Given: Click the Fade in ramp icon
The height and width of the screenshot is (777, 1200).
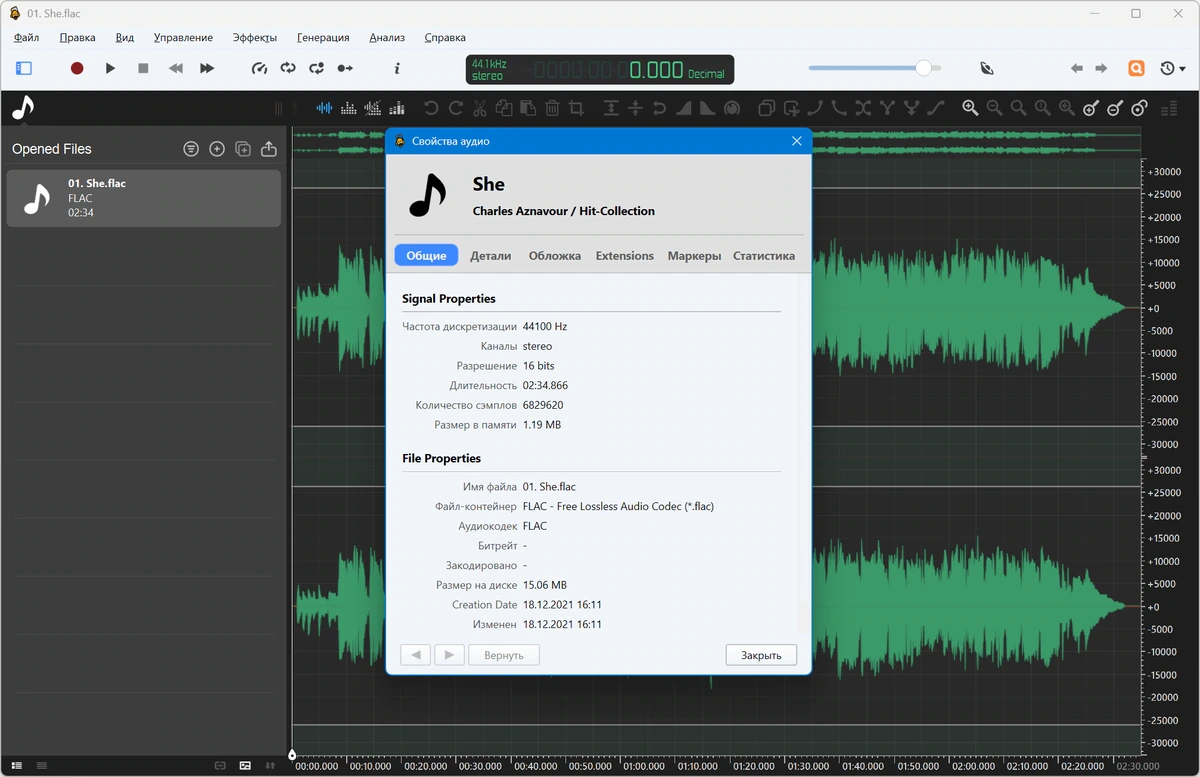Looking at the screenshot, I should tap(683, 108).
